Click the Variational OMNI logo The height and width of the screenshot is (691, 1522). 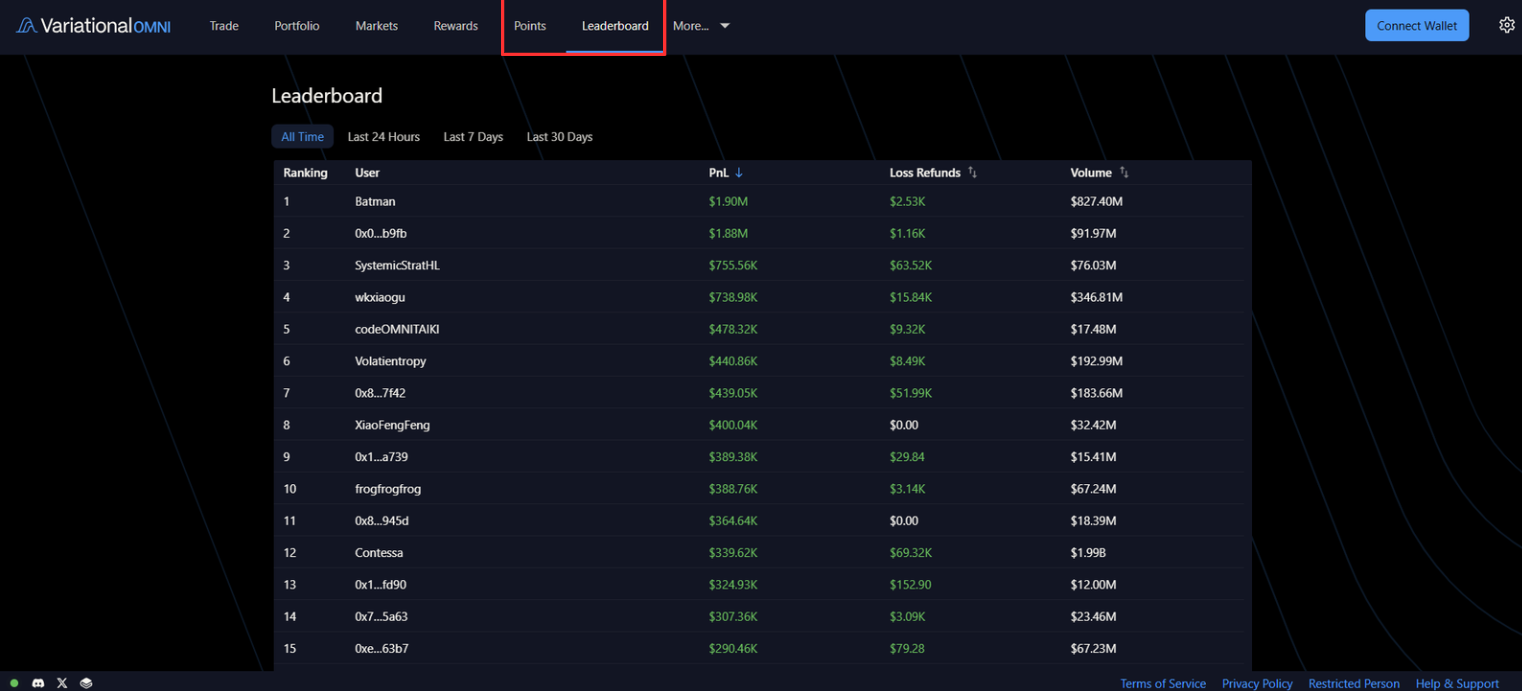(92, 25)
